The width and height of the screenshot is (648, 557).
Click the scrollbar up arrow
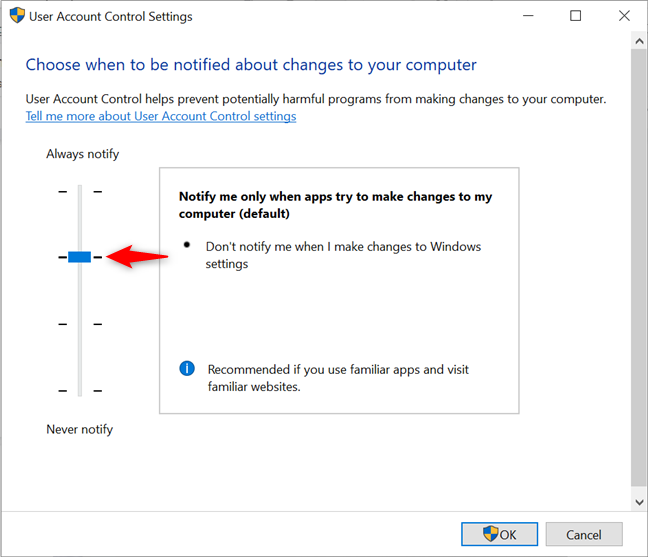(639, 41)
